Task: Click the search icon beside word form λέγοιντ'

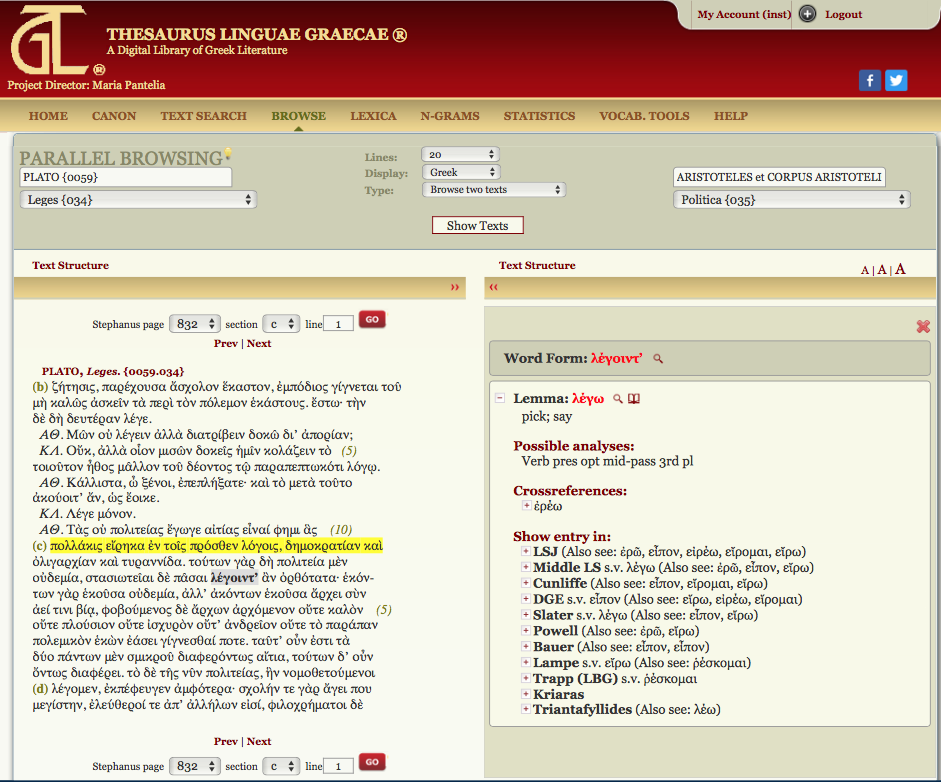Action: coord(658,358)
